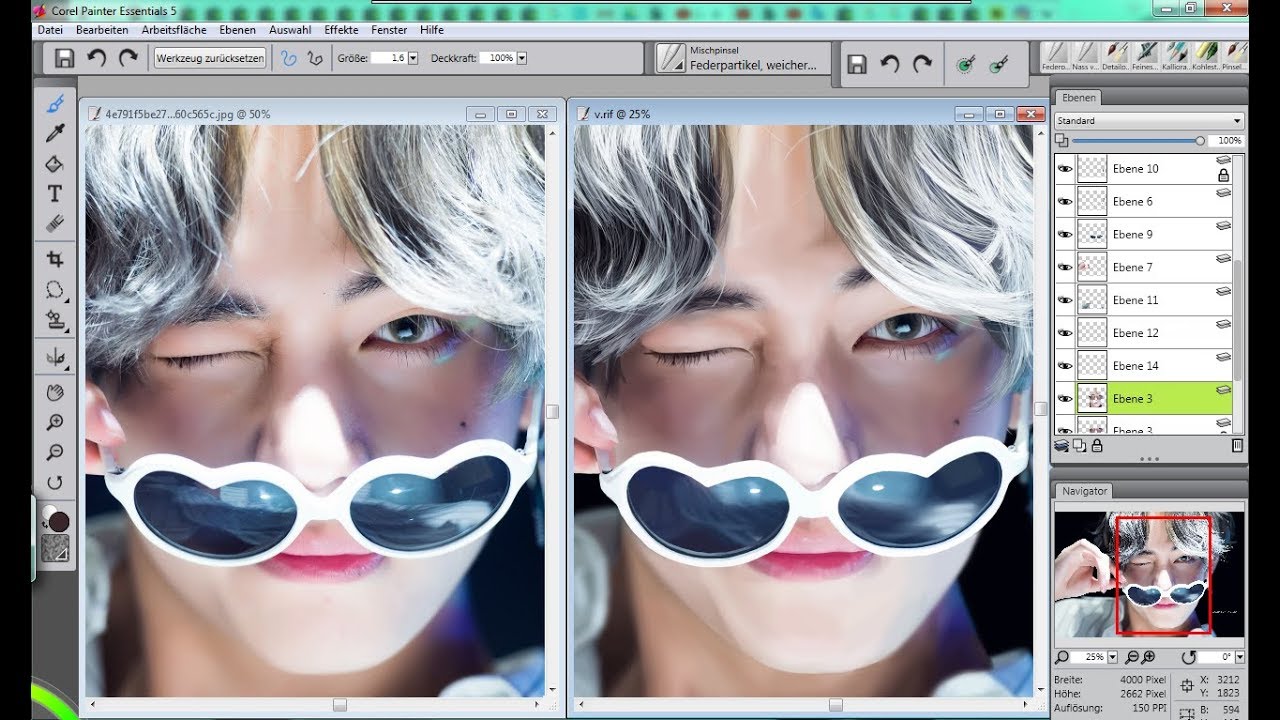Click the Save icon in left property bar

[65, 58]
